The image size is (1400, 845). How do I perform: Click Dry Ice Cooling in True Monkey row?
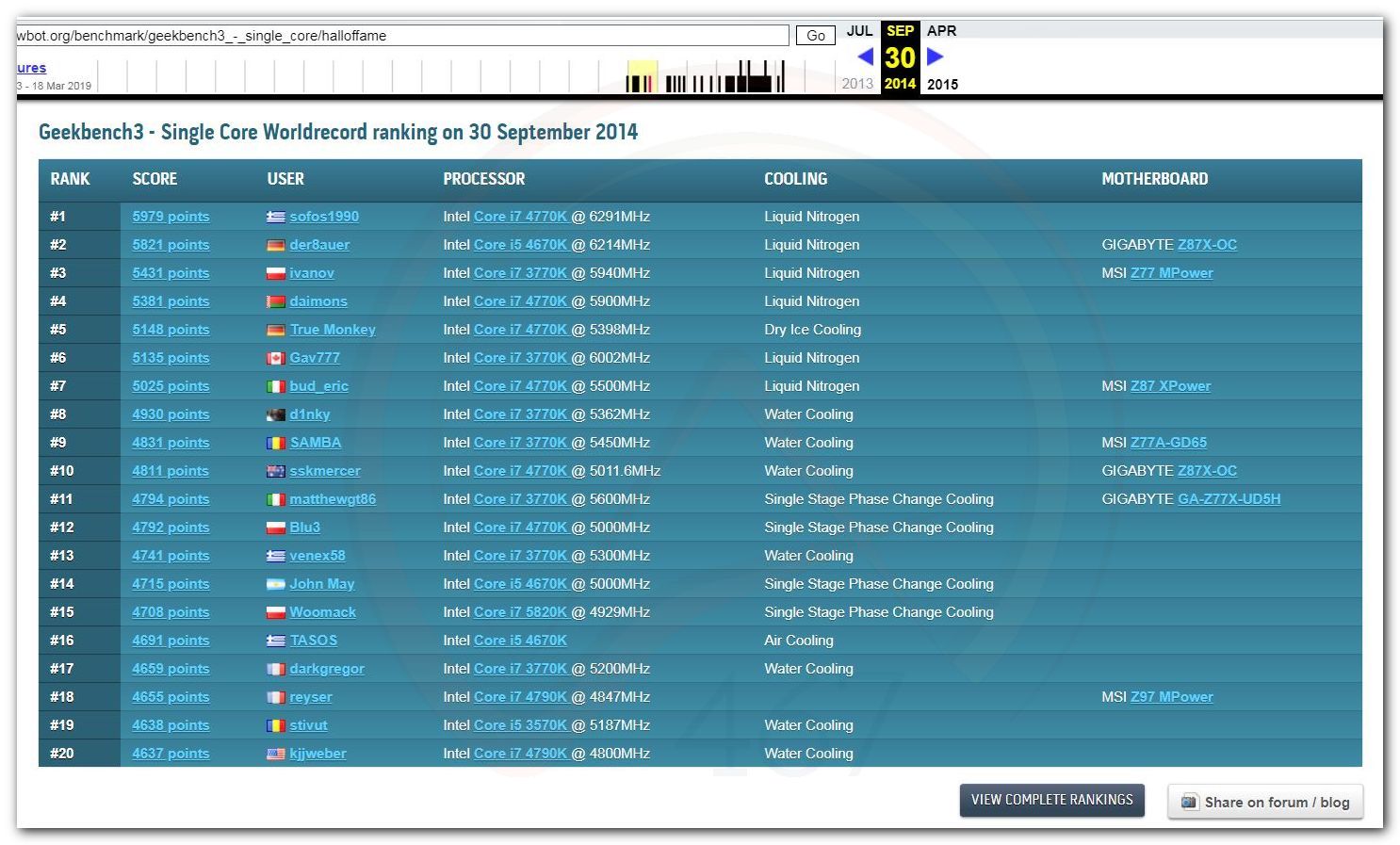click(x=812, y=330)
